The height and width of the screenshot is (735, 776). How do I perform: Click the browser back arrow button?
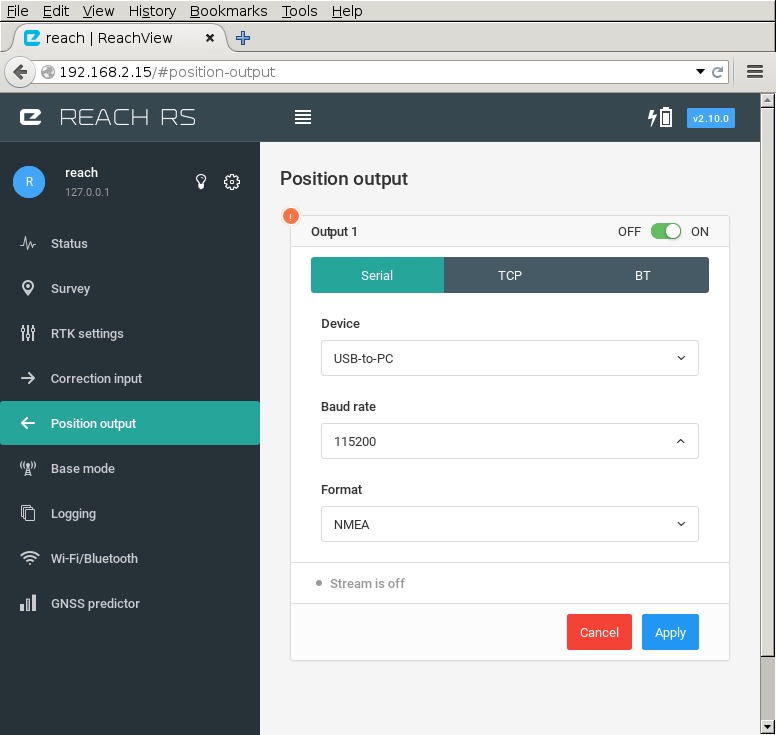(20, 72)
